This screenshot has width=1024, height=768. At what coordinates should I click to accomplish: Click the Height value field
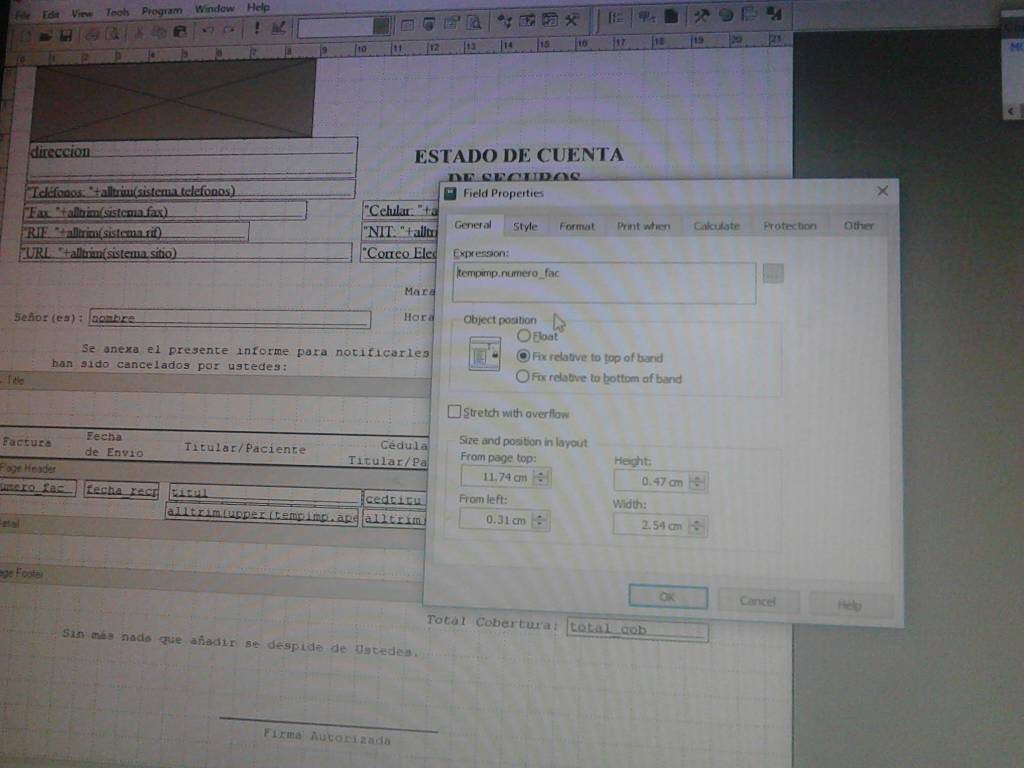click(x=652, y=482)
